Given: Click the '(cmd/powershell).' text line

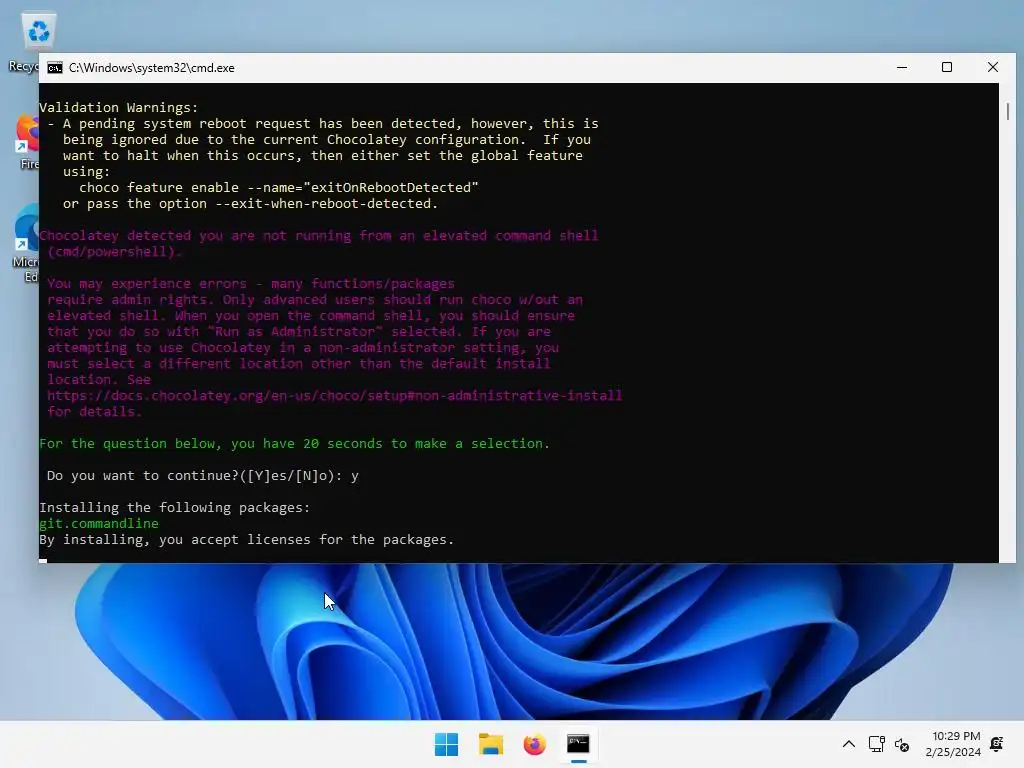Looking at the screenshot, I should 115,251.
